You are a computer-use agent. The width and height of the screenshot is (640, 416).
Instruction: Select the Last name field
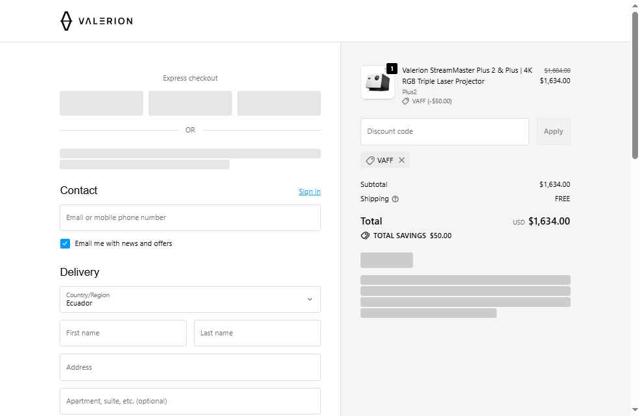[257, 333]
